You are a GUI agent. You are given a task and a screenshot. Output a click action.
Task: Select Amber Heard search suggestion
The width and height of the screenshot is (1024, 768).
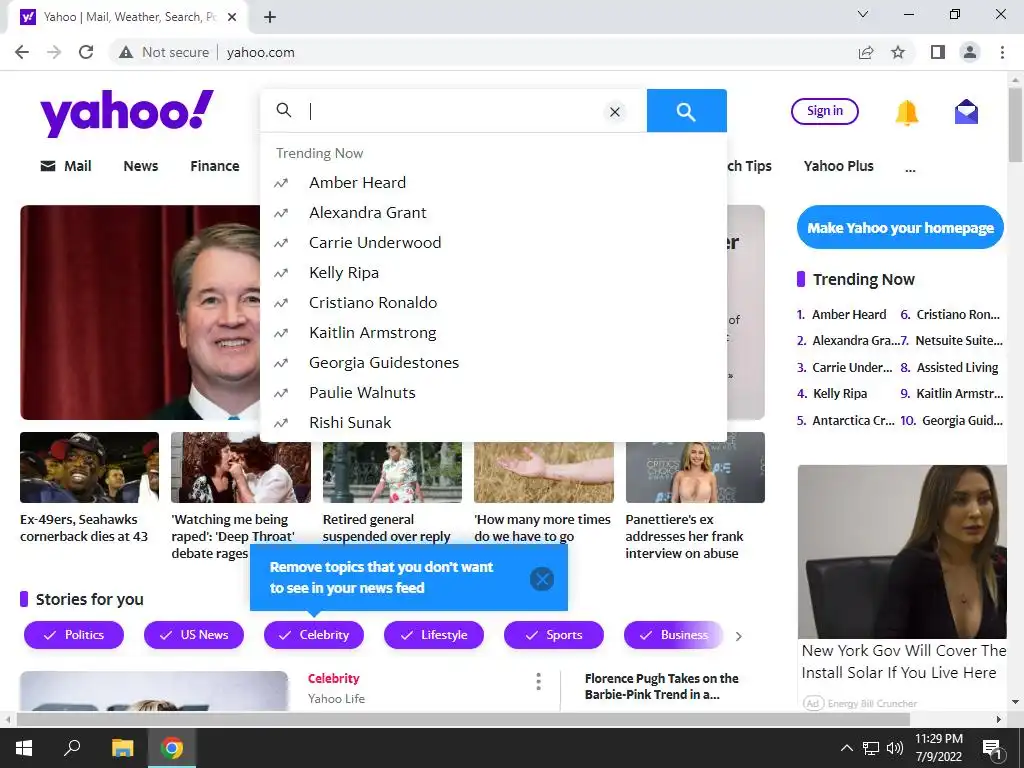tap(493, 183)
